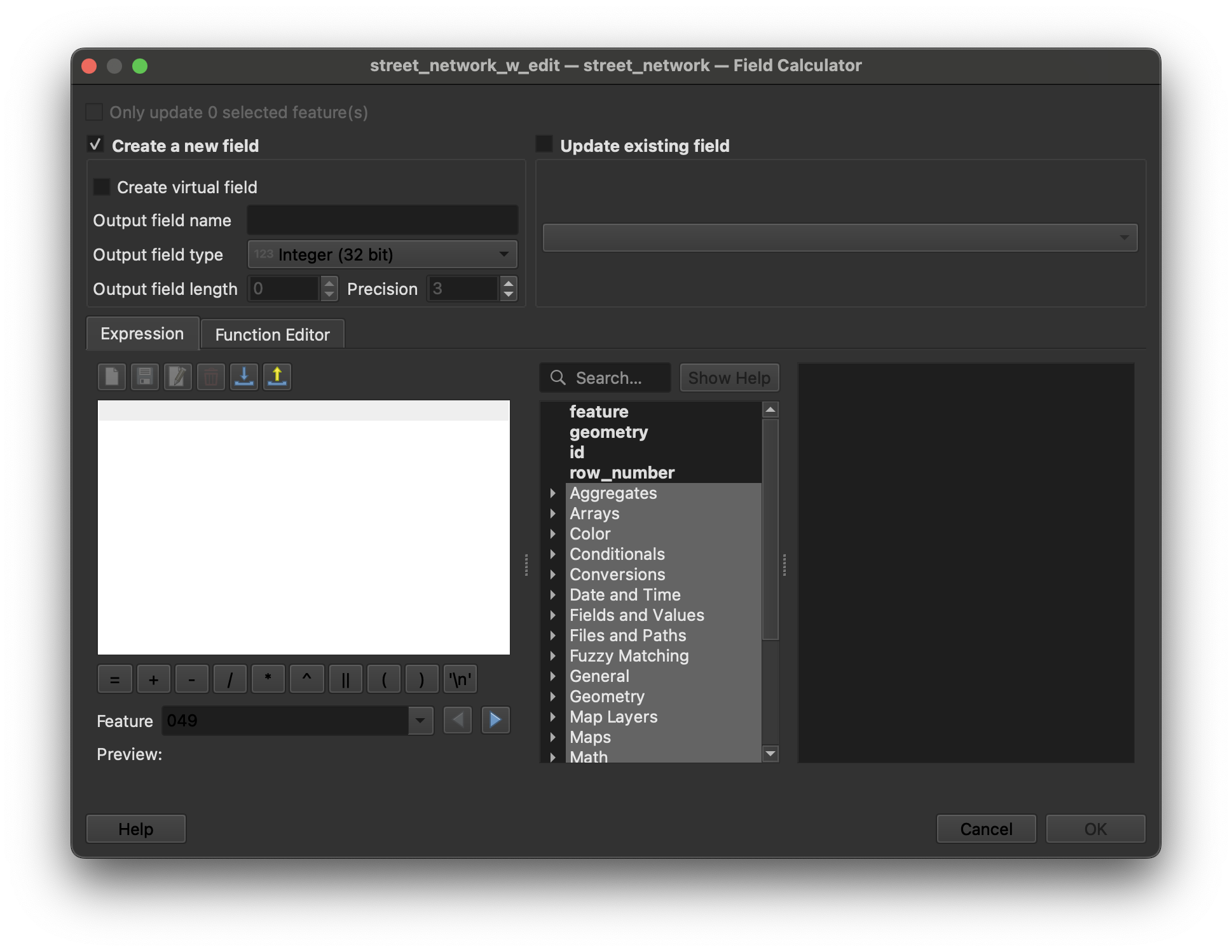Click the function list vertical scrollbar

(x=770, y=529)
